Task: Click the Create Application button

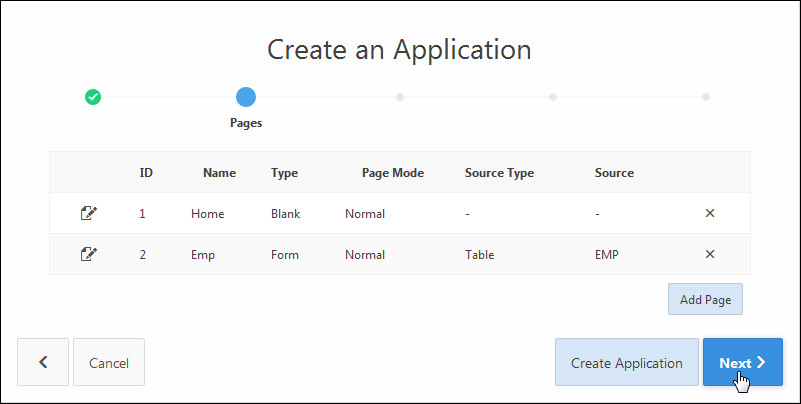Action: pos(626,362)
